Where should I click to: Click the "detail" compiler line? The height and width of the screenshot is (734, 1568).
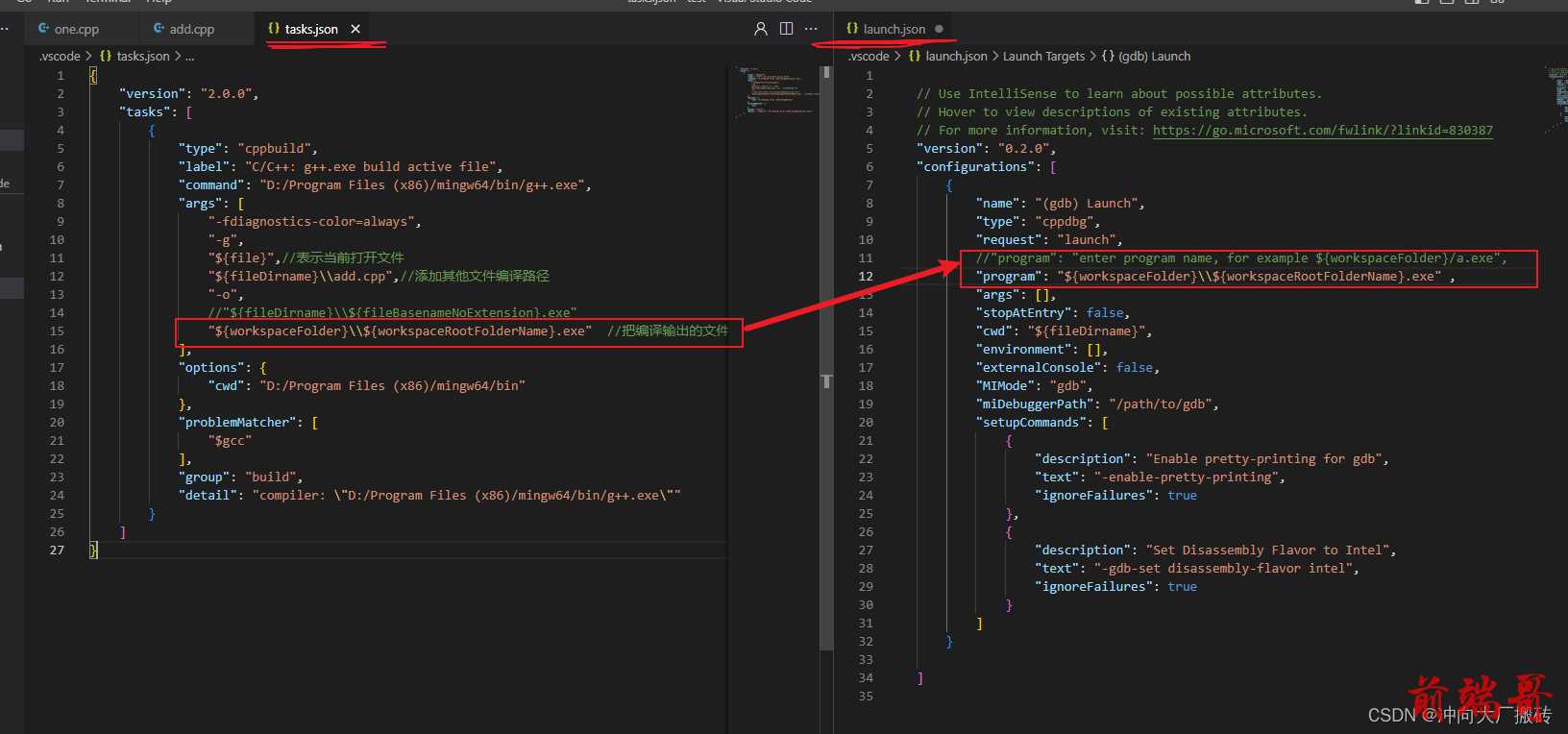coord(429,496)
